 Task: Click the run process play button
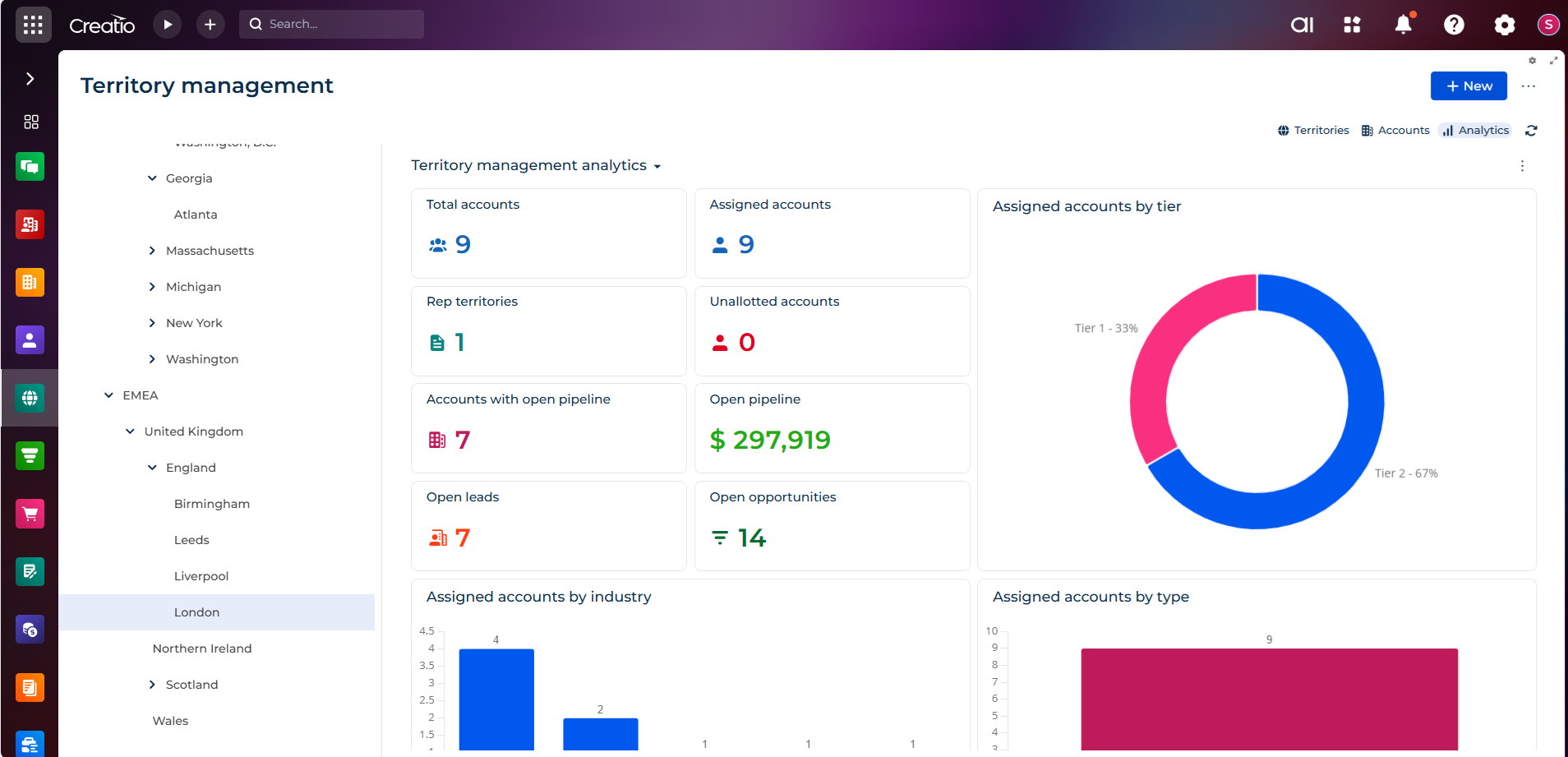click(168, 25)
